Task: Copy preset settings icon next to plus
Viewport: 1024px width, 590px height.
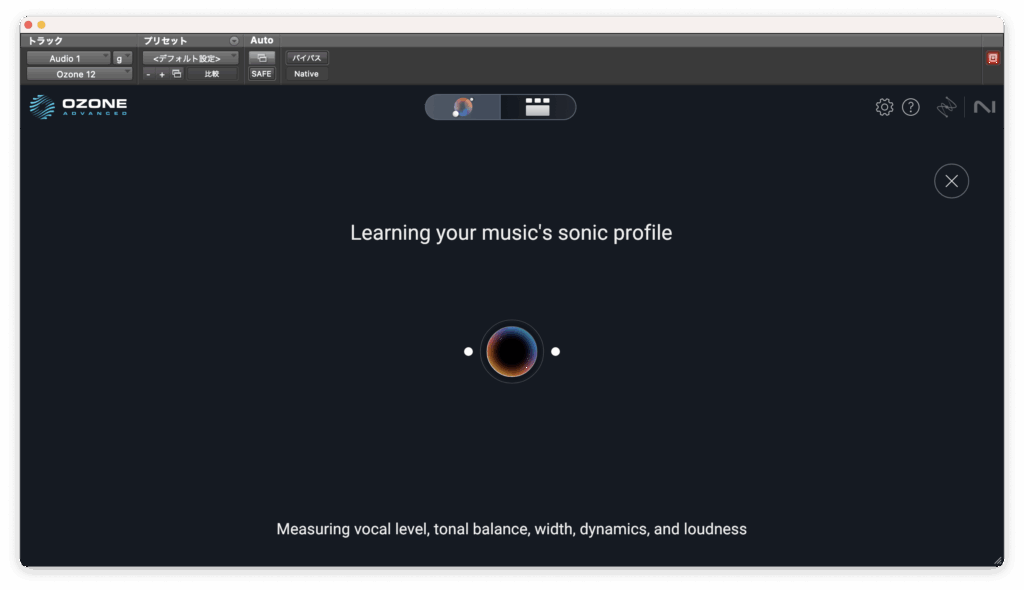Action: click(x=176, y=74)
